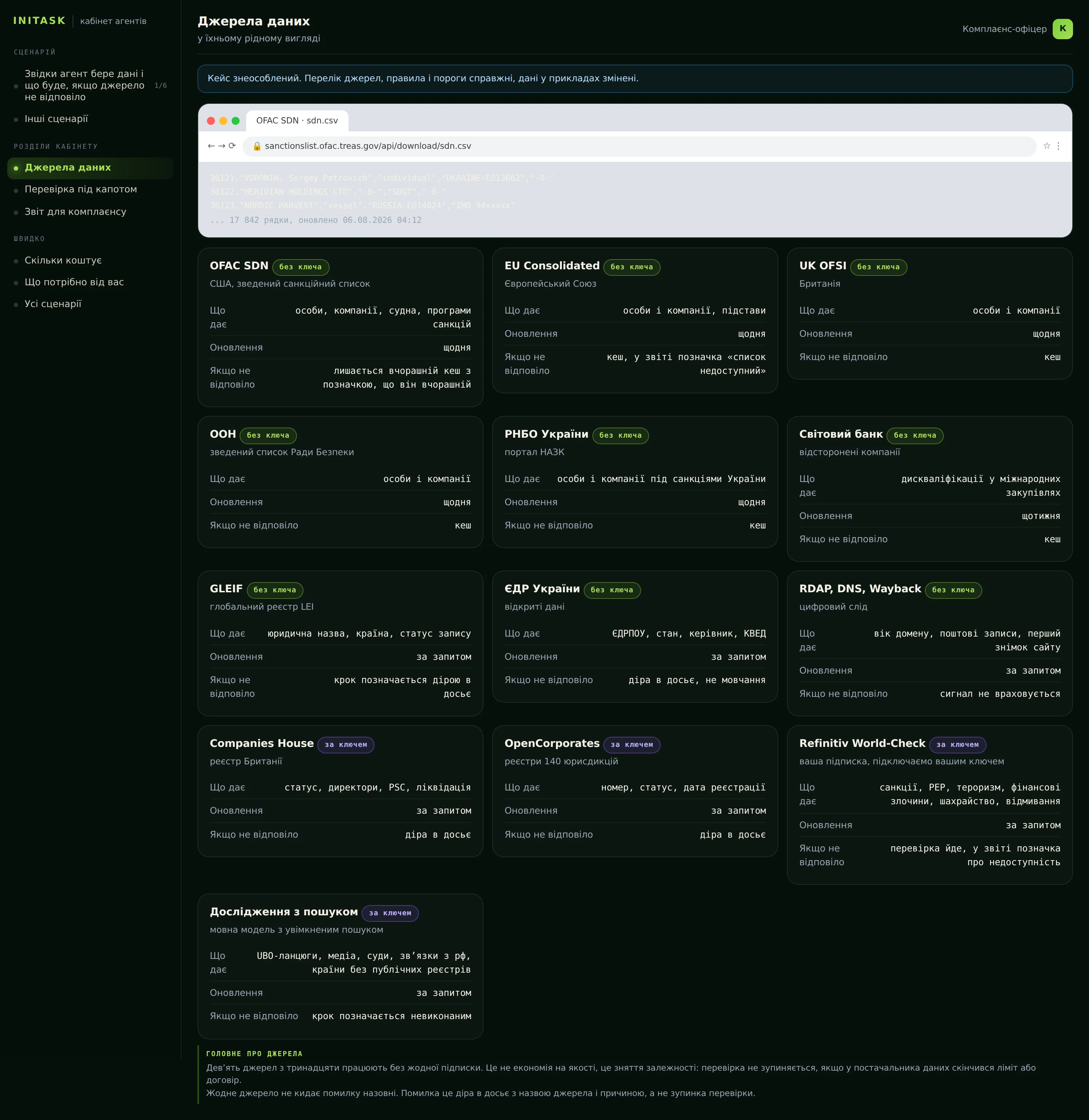Click the "портал НАЗК" subtitle
Image resolution: width=1089 pixels, height=1120 pixels.
pyautogui.click(x=534, y=452)
